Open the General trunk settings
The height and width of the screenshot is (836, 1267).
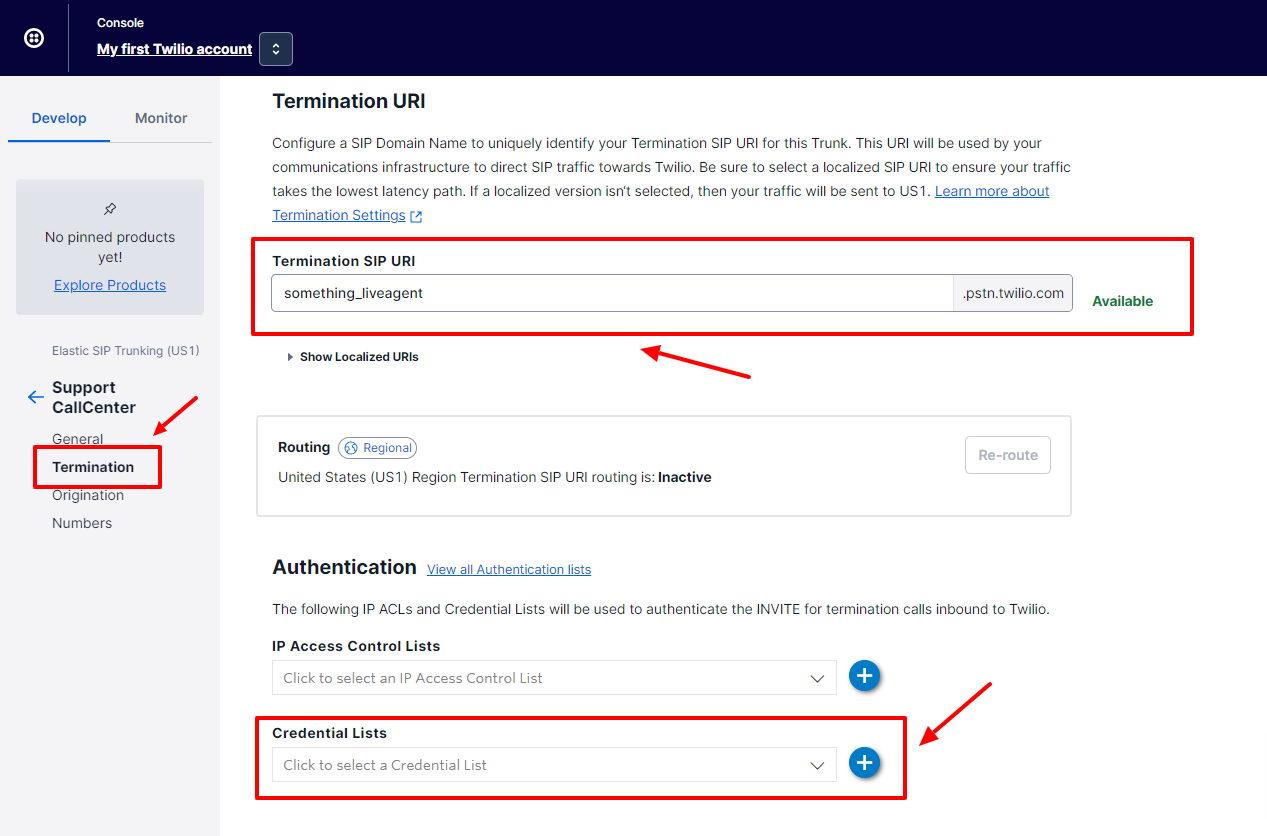click(77, 439)
